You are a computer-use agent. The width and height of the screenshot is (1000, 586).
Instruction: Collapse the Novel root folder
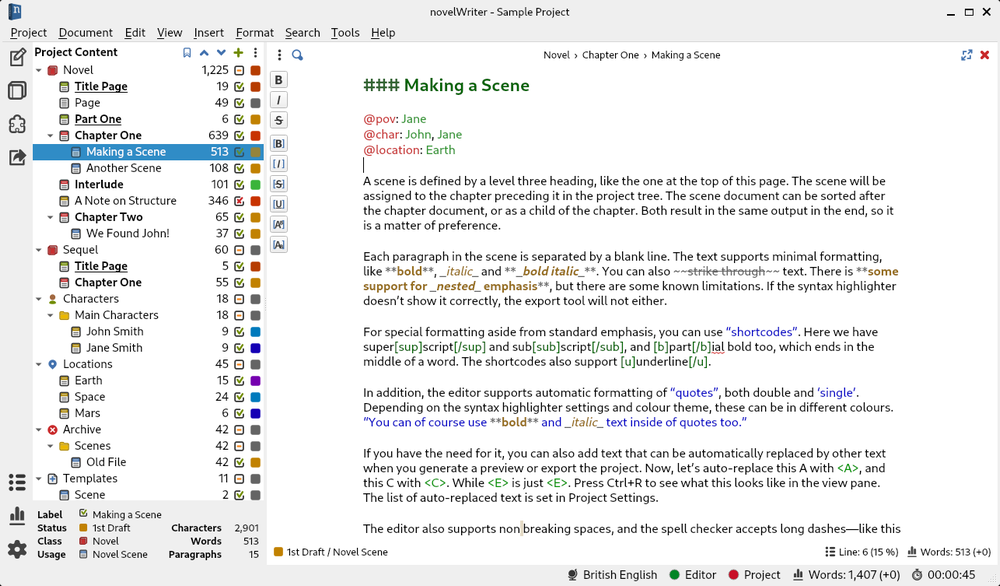click(x=39, y=70)
